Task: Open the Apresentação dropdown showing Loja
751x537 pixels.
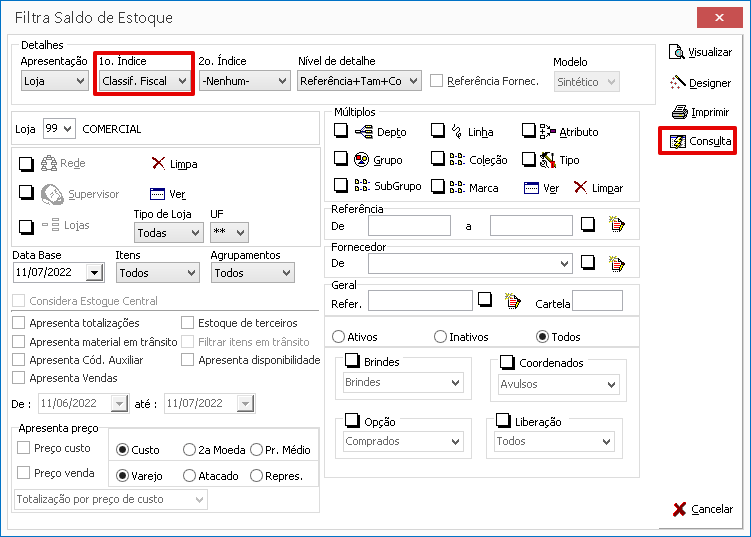Action: pyautogui.click(x=55, y=81)
